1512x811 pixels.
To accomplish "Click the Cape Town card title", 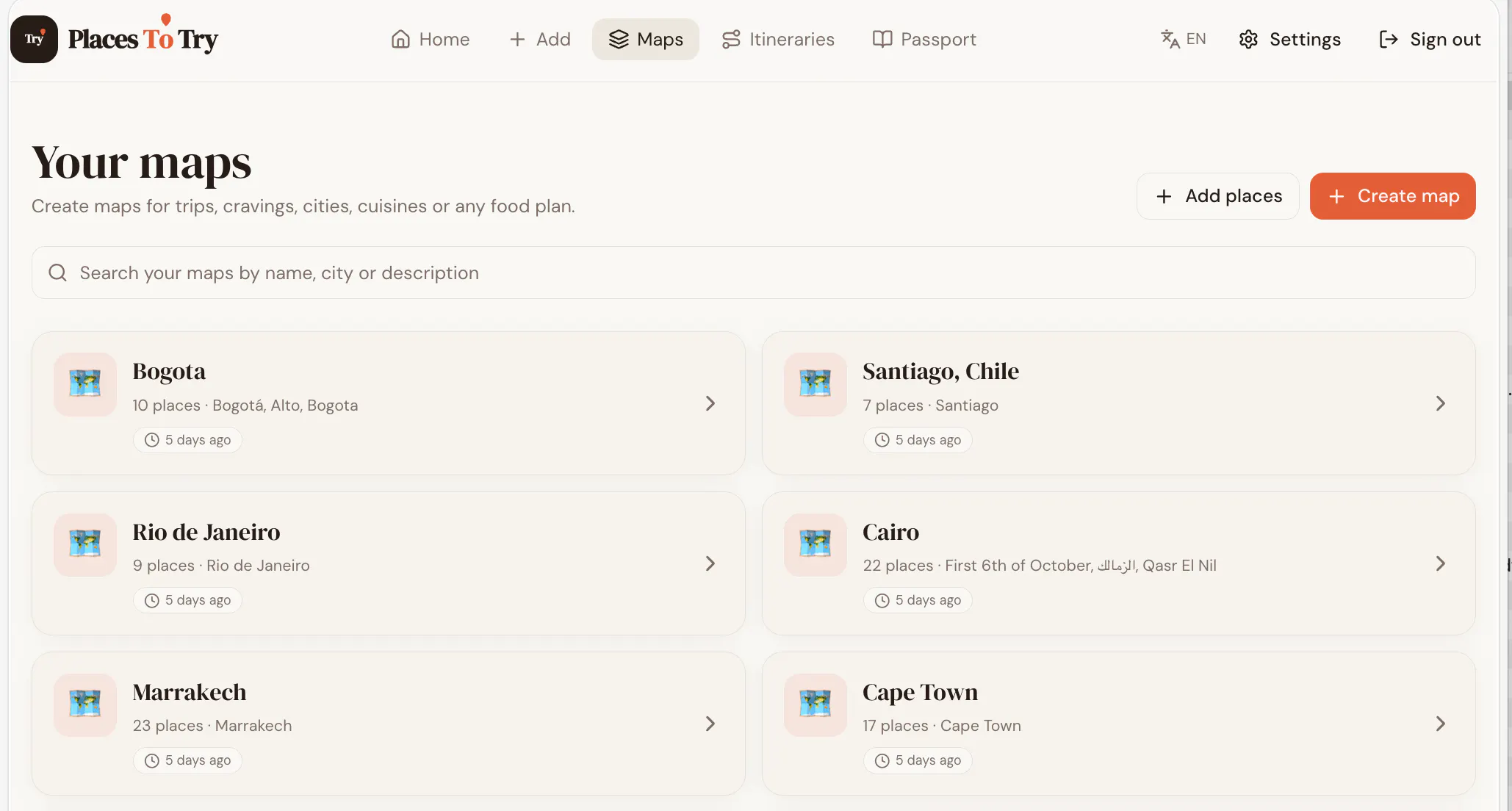I will point(920,692).
